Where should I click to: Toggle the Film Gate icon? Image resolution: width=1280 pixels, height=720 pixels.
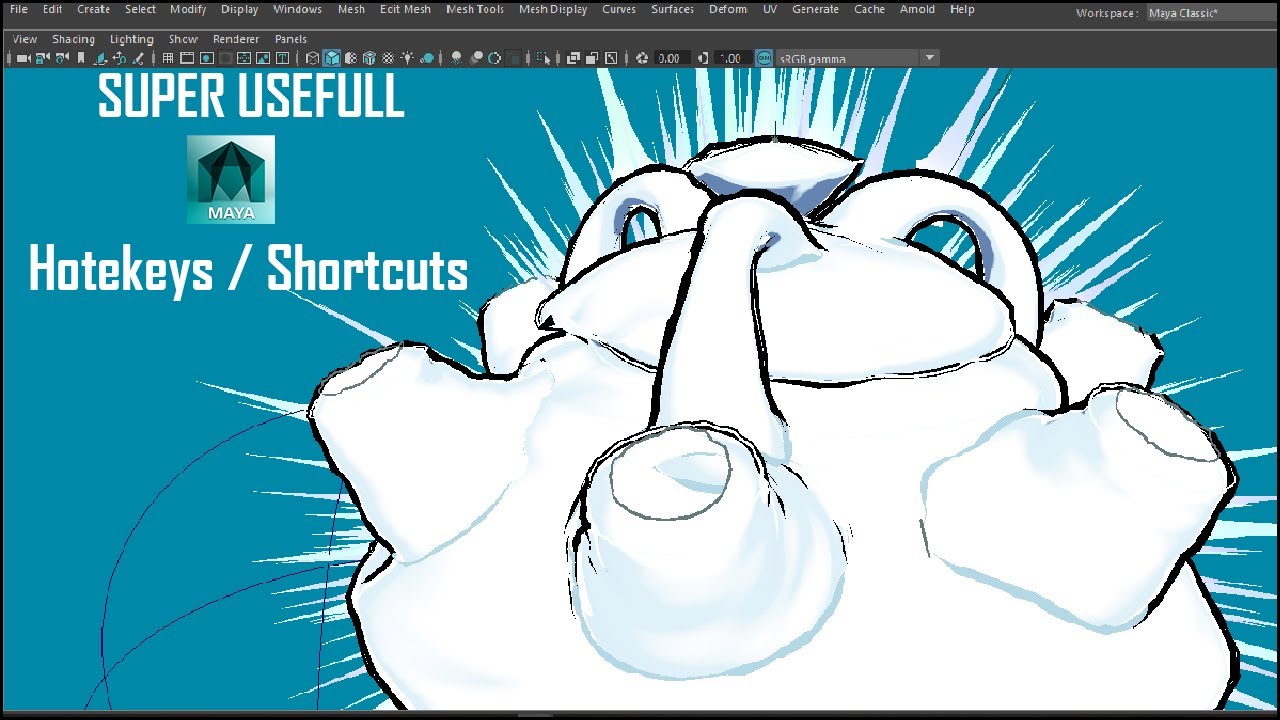click(x=186, y=58)
